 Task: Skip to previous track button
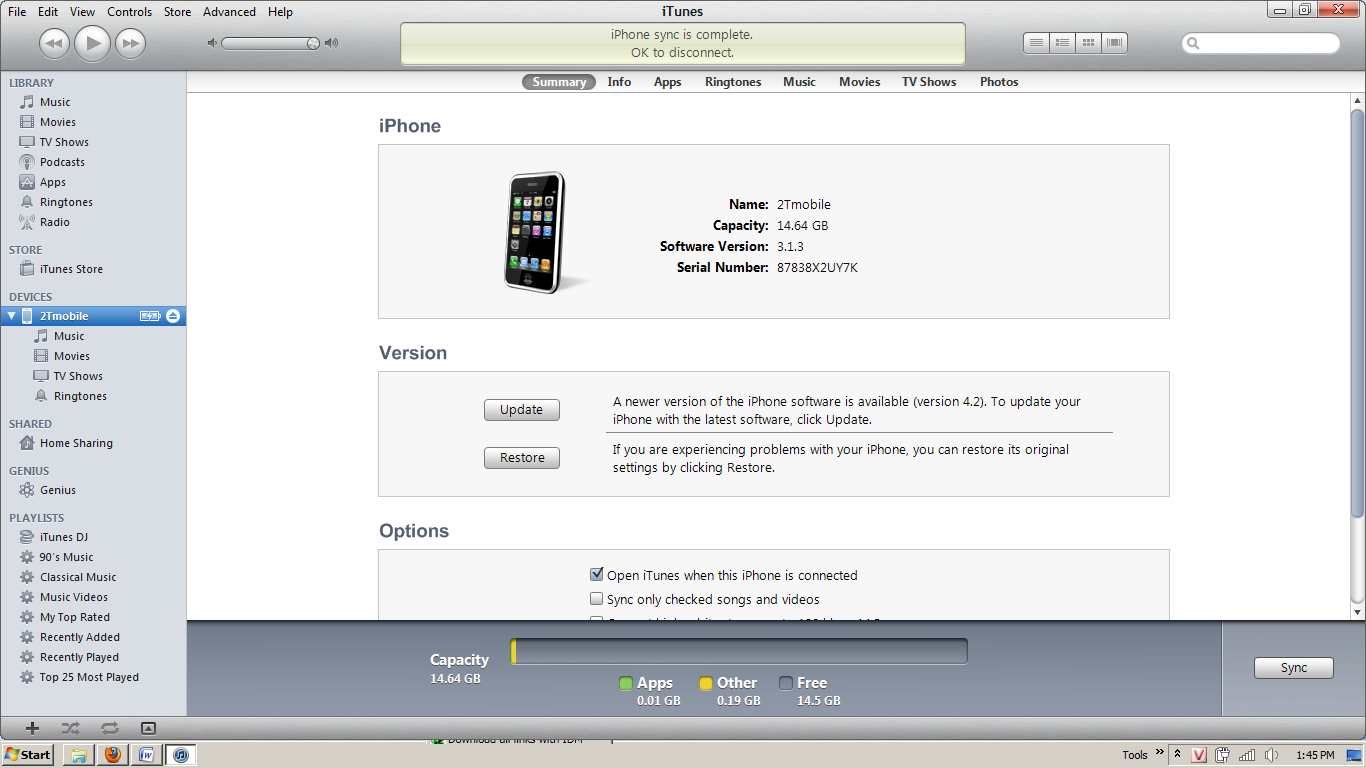pos(54,43)
